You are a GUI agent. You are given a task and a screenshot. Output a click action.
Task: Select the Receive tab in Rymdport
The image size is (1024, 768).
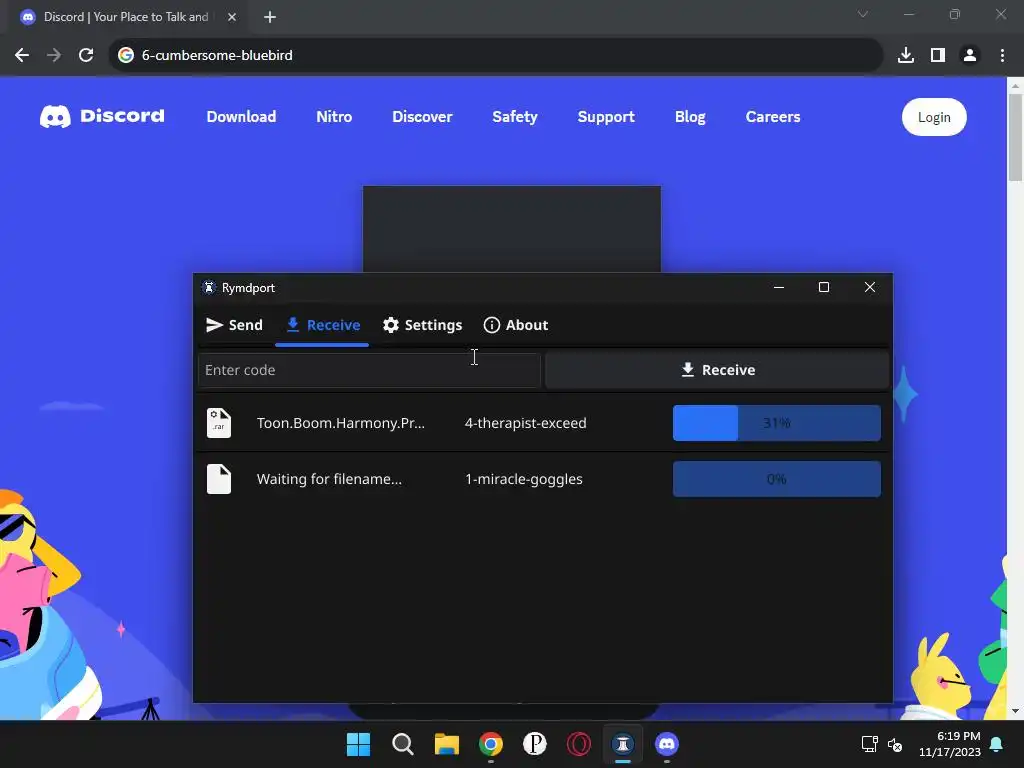[x=323, y=325]
